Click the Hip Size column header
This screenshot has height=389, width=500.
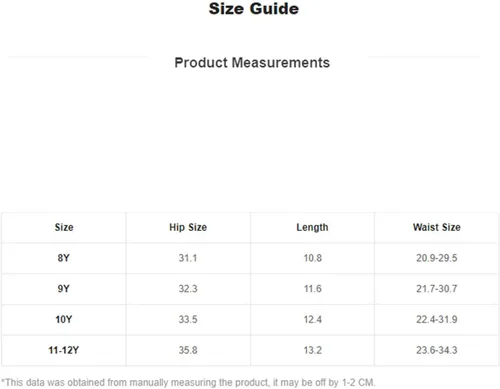(188, 227)
